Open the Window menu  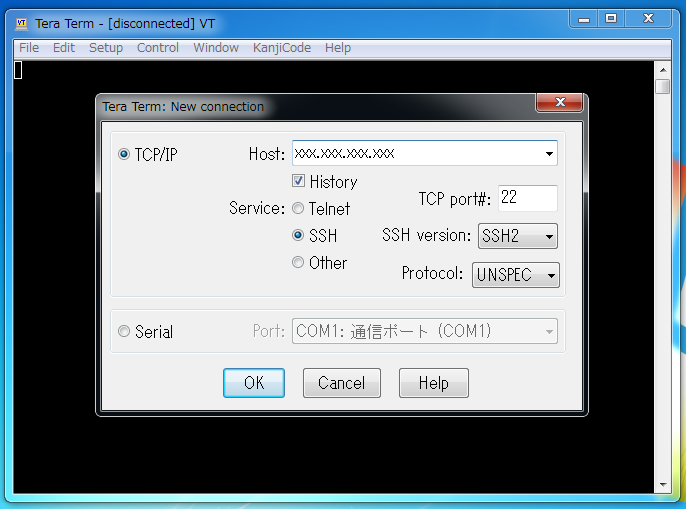point(216,48)
